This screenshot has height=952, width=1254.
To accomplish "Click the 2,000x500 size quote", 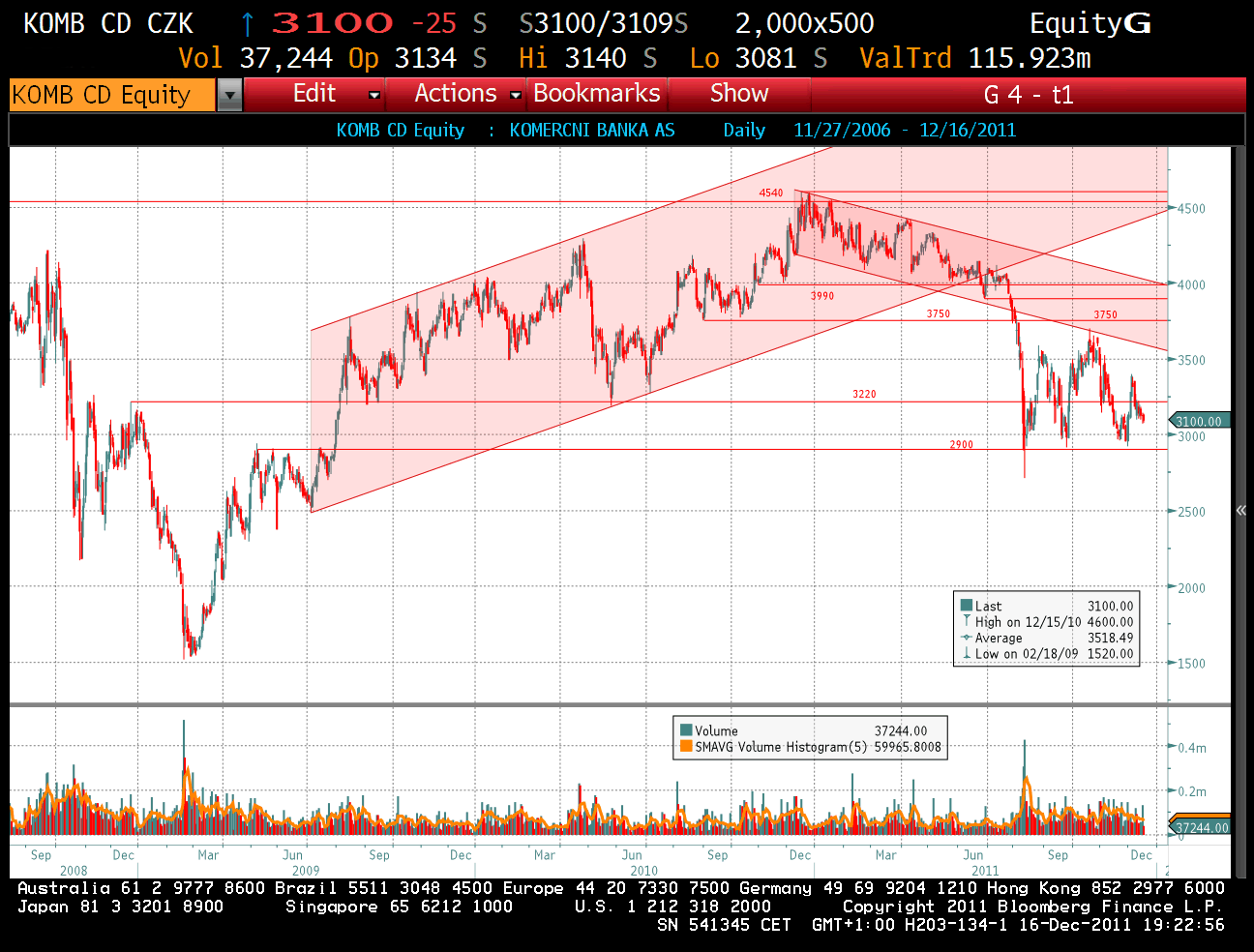I will 805,23.
